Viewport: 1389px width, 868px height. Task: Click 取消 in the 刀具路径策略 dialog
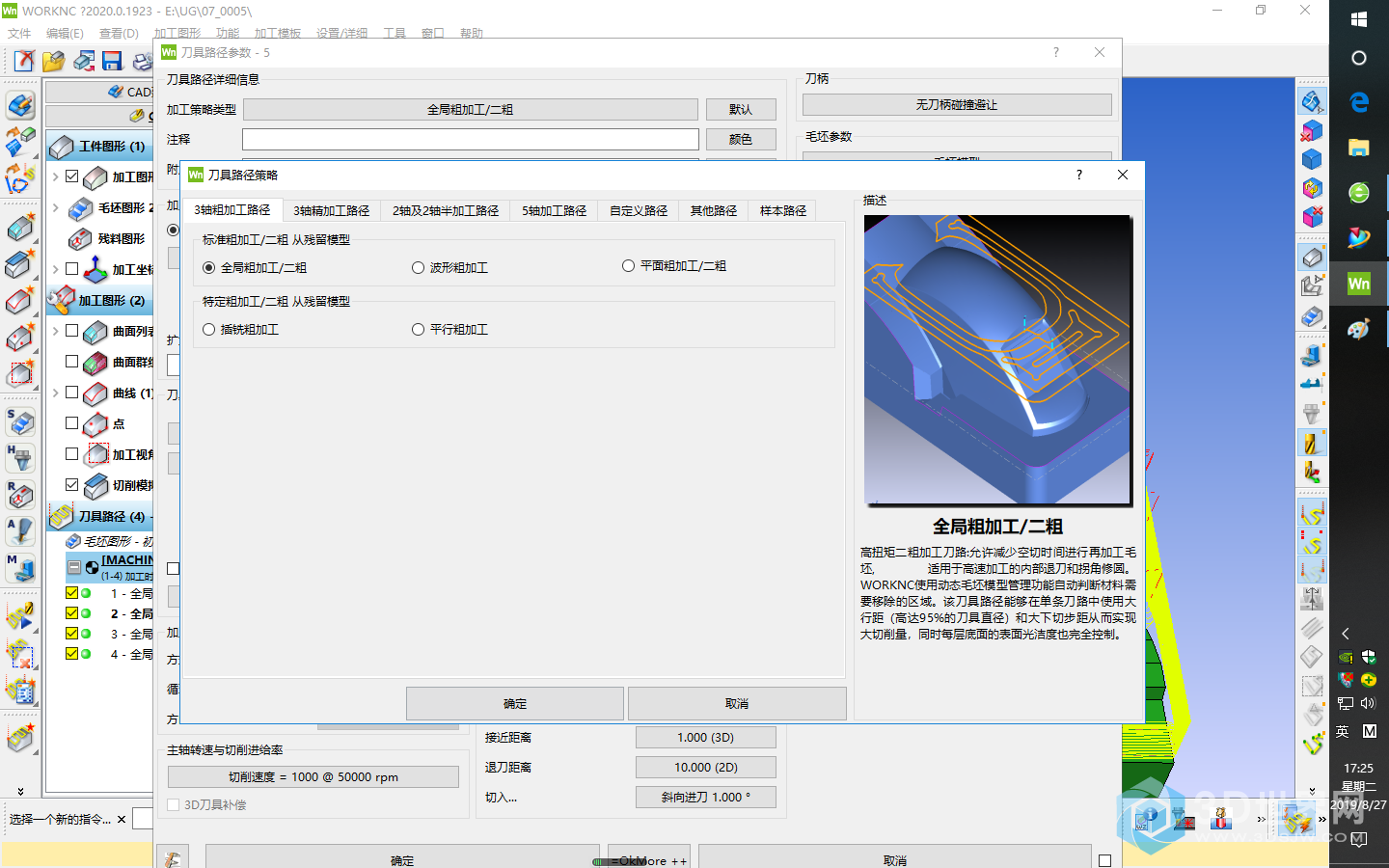(737, 704)
